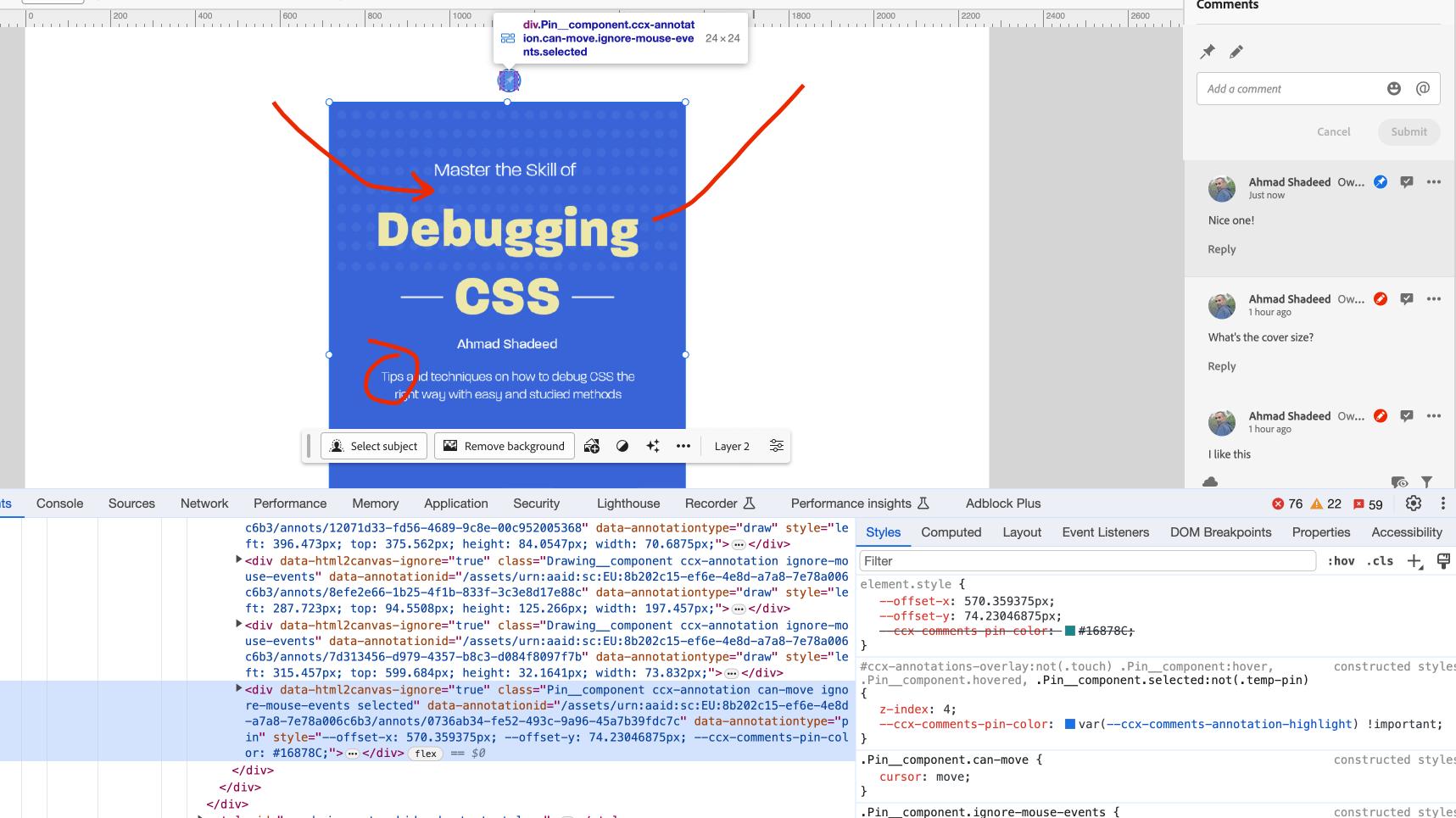Click the blue pin color swatch in styles
The image size is (1456, 818).
pos(1070,724)
